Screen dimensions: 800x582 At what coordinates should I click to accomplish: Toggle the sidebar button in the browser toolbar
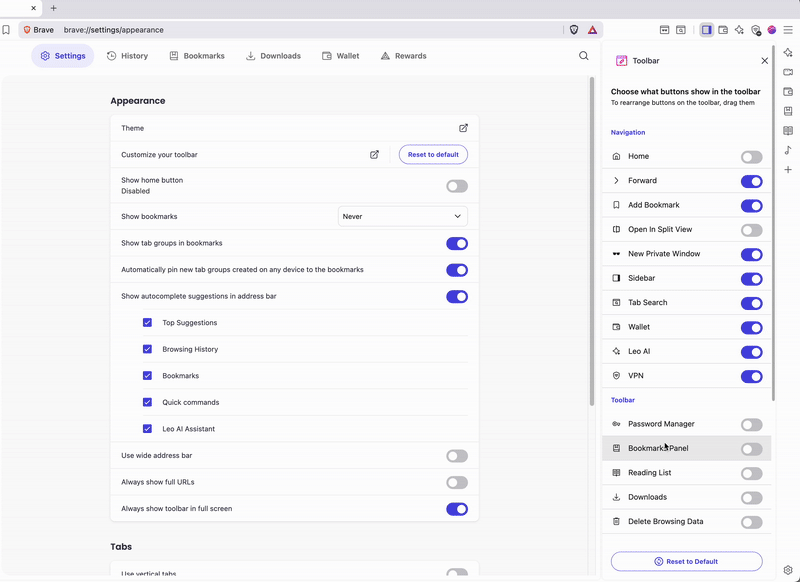point(707,30)
